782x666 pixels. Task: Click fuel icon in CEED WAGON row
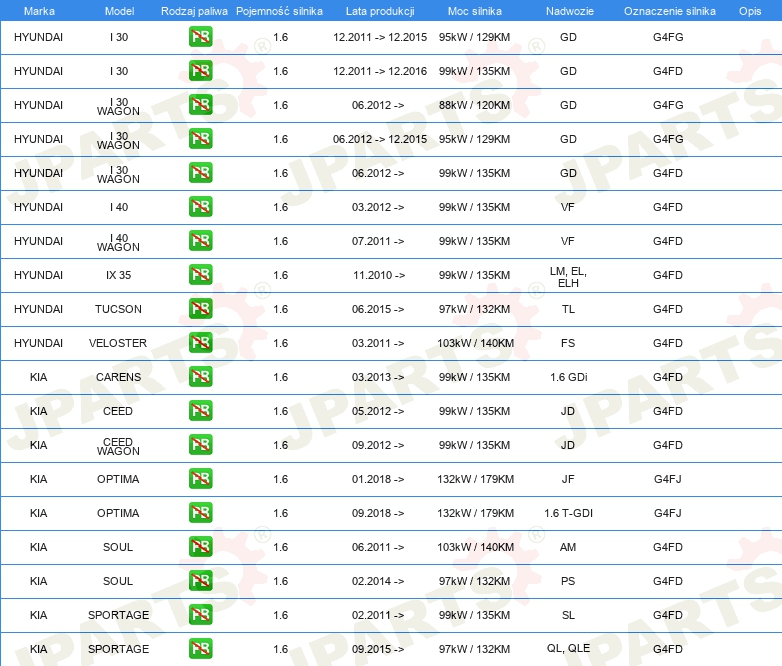200,444
